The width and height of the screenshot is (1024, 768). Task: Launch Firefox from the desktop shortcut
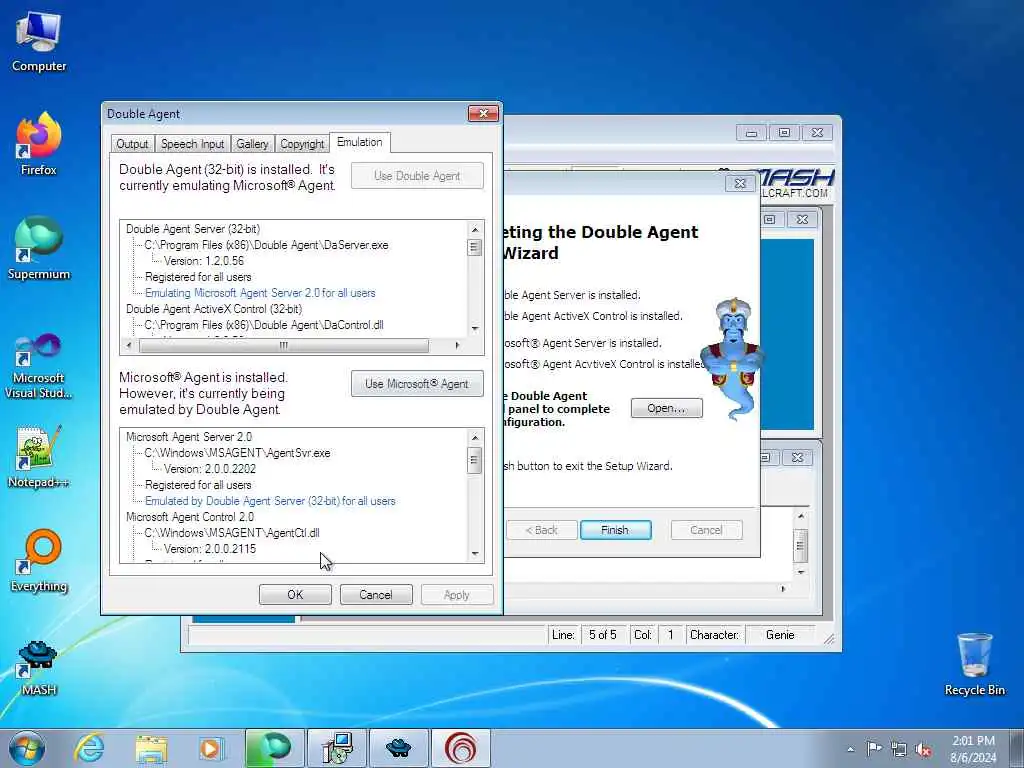(39, 144)
